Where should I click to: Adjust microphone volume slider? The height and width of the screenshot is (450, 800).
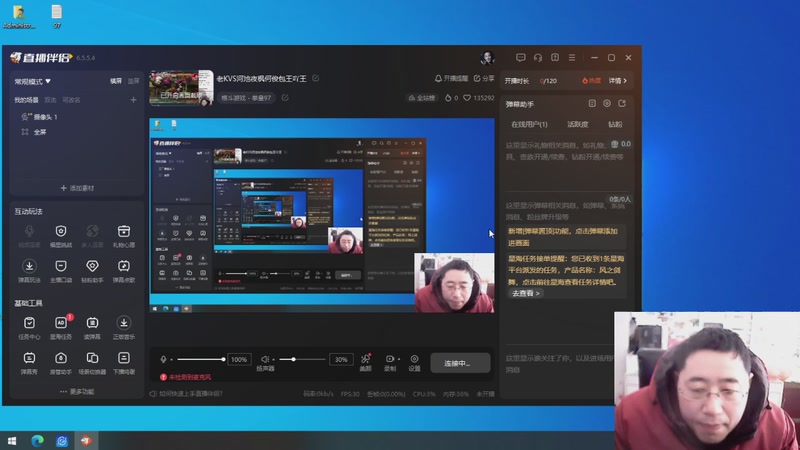[201, 359]
